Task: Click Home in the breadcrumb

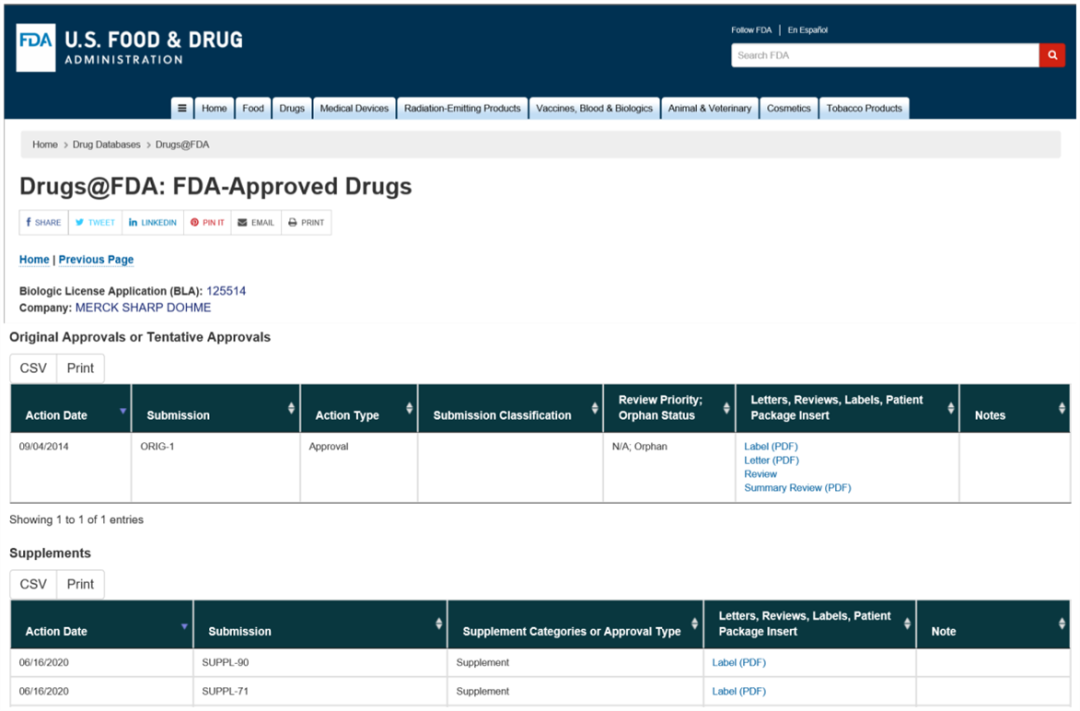Action: click(x=45, y=145)
